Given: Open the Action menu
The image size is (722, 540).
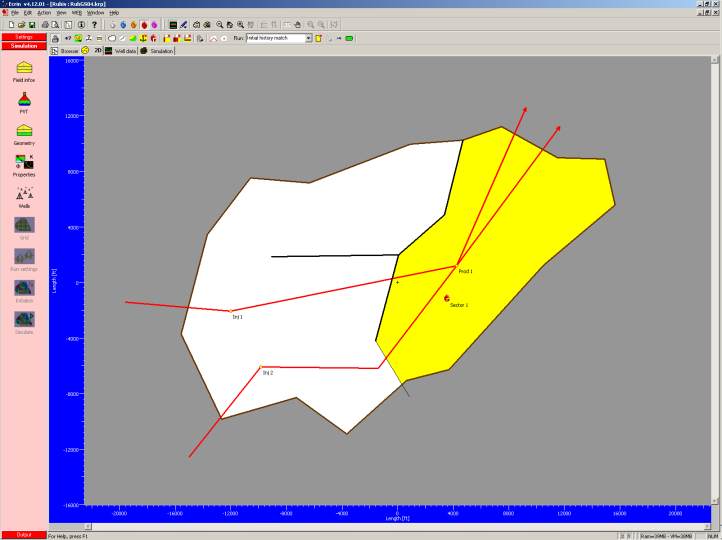Looking at the screenshot, I should pos(43,12).
